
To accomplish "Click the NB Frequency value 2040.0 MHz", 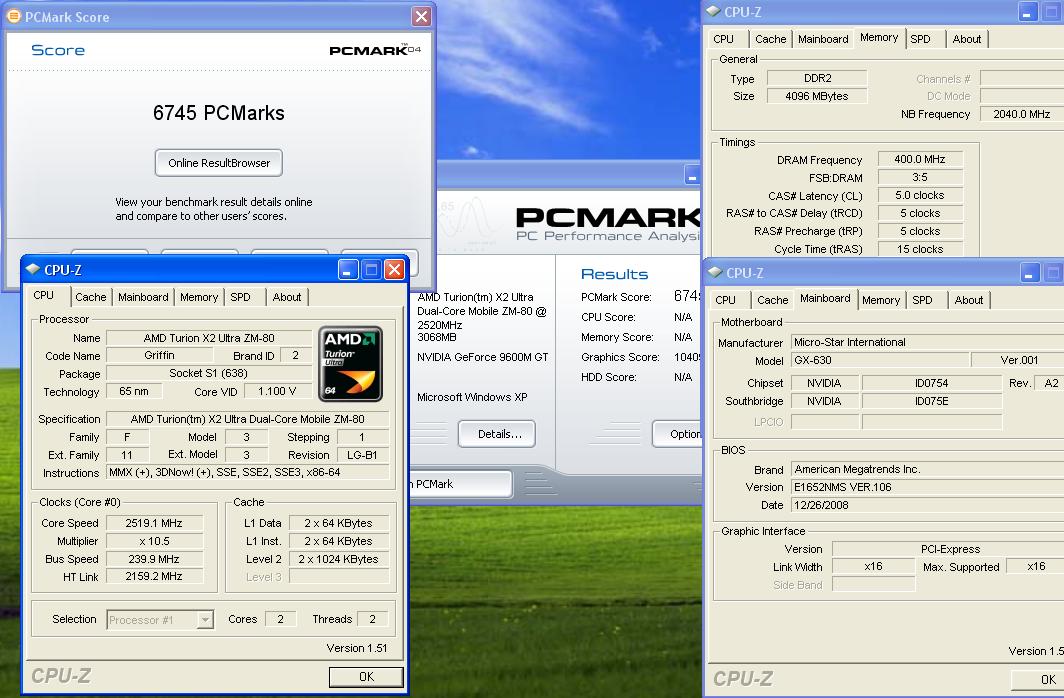I will click(1022, 114).
